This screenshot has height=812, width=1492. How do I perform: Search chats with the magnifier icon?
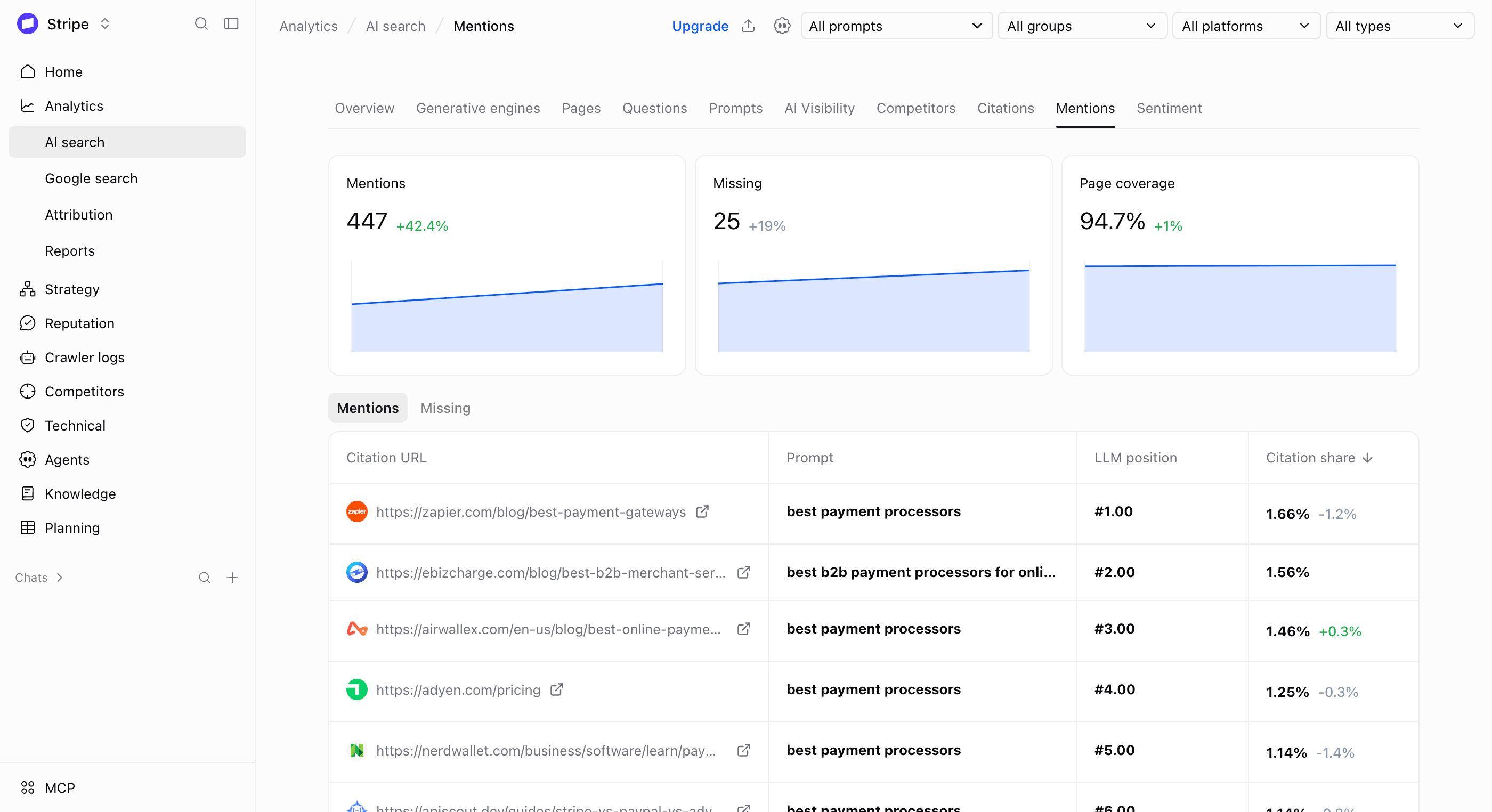click(x=204, y=578)
